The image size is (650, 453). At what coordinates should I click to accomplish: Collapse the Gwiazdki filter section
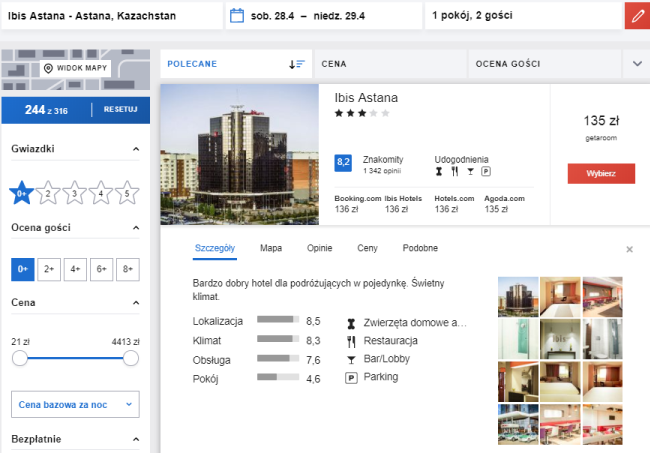pyautogui.click(x=136, y=149)
